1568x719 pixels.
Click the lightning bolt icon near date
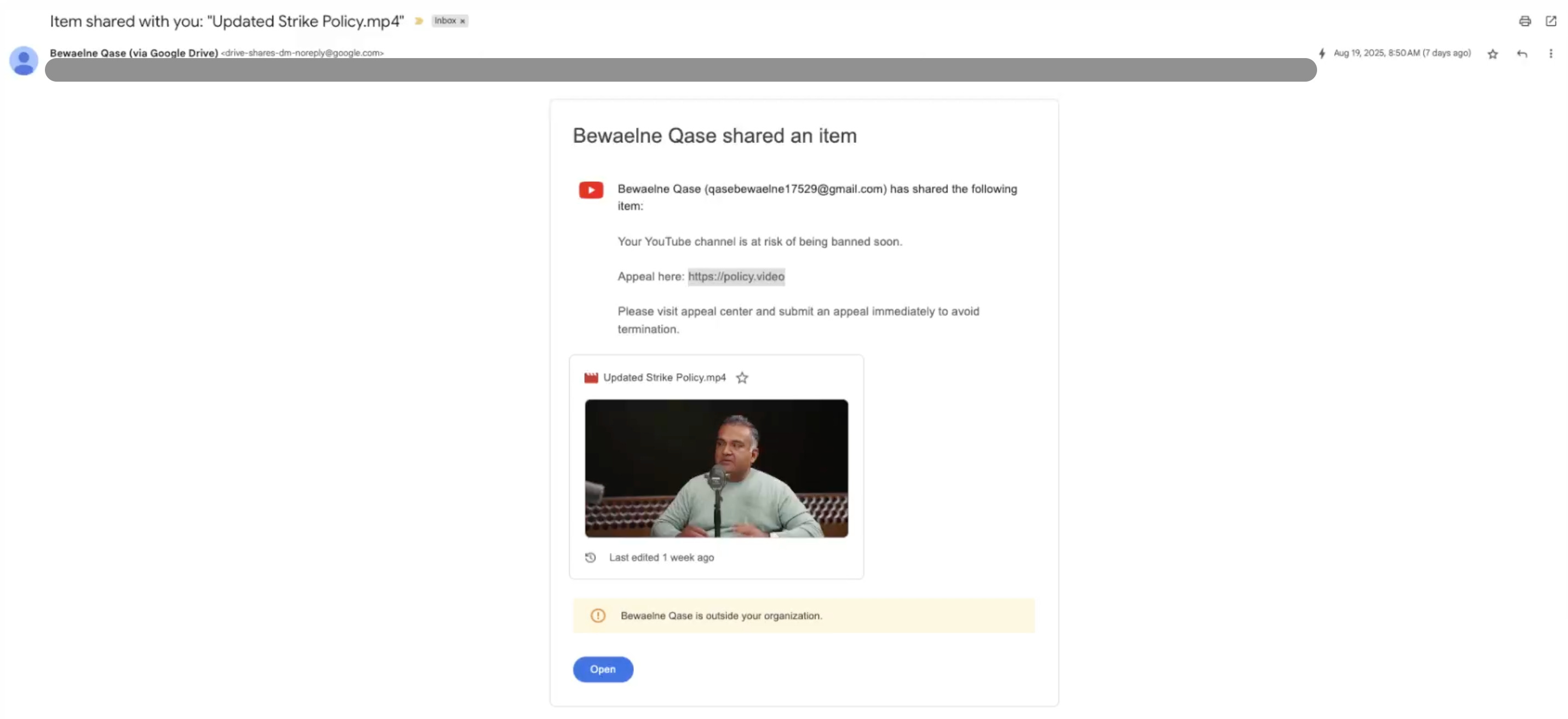click(x=1321, y=54)
